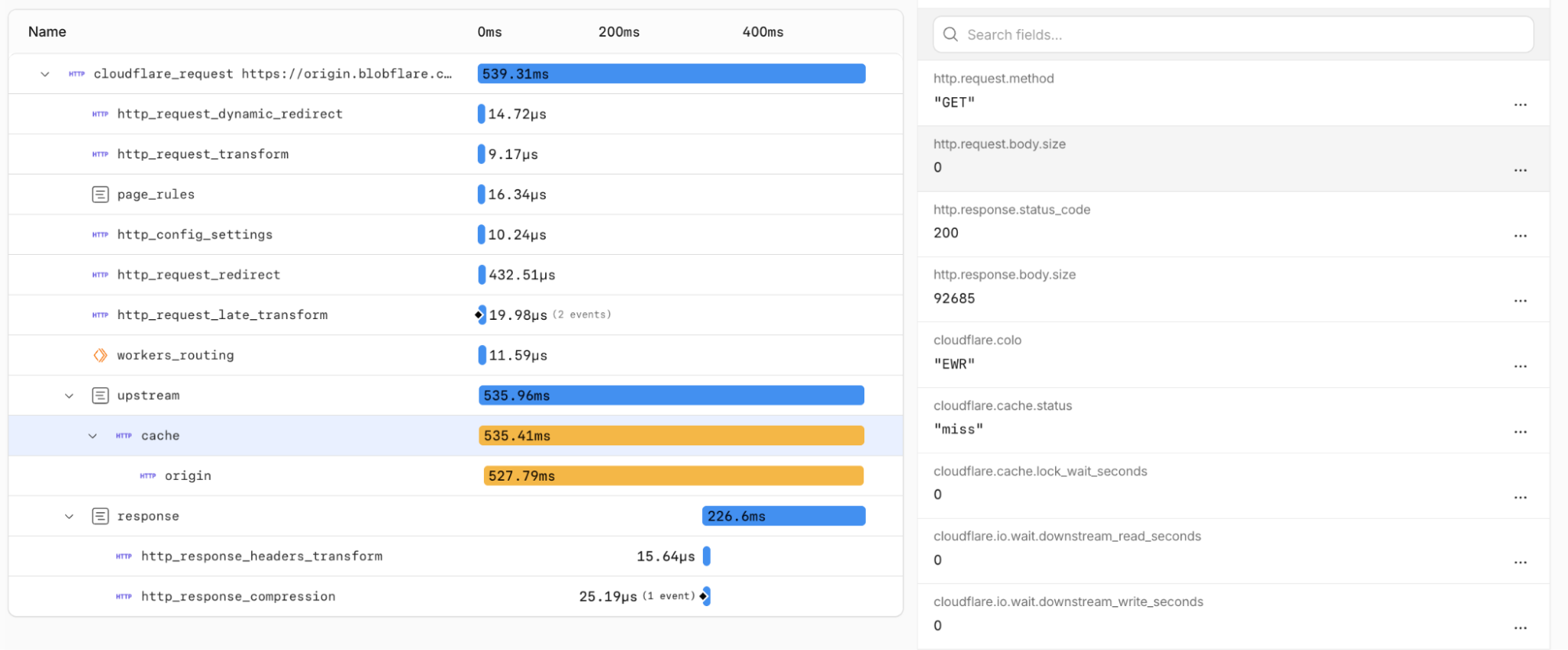The height and width of the screenshot is (650, 1568).
Task: Open options for downstream_read_seconds field
Action: point(1520,562)
